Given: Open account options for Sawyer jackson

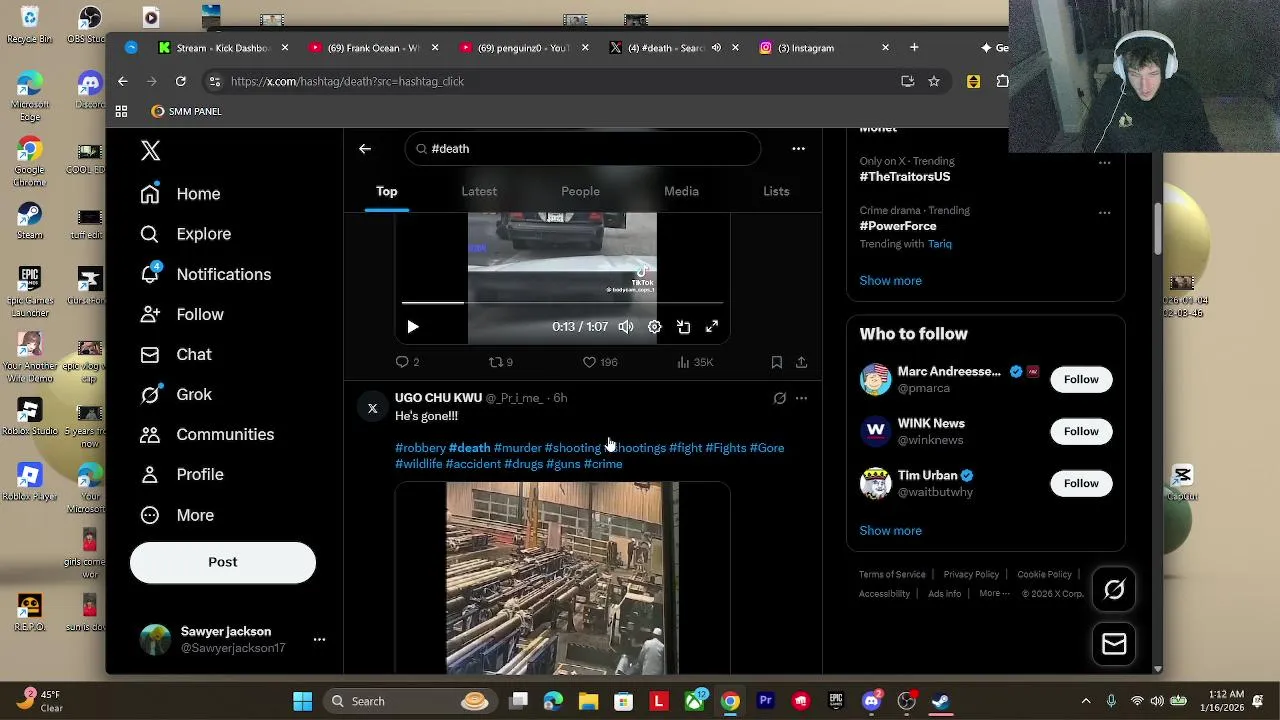Looking at the screenshot, I should pos(319,639).
